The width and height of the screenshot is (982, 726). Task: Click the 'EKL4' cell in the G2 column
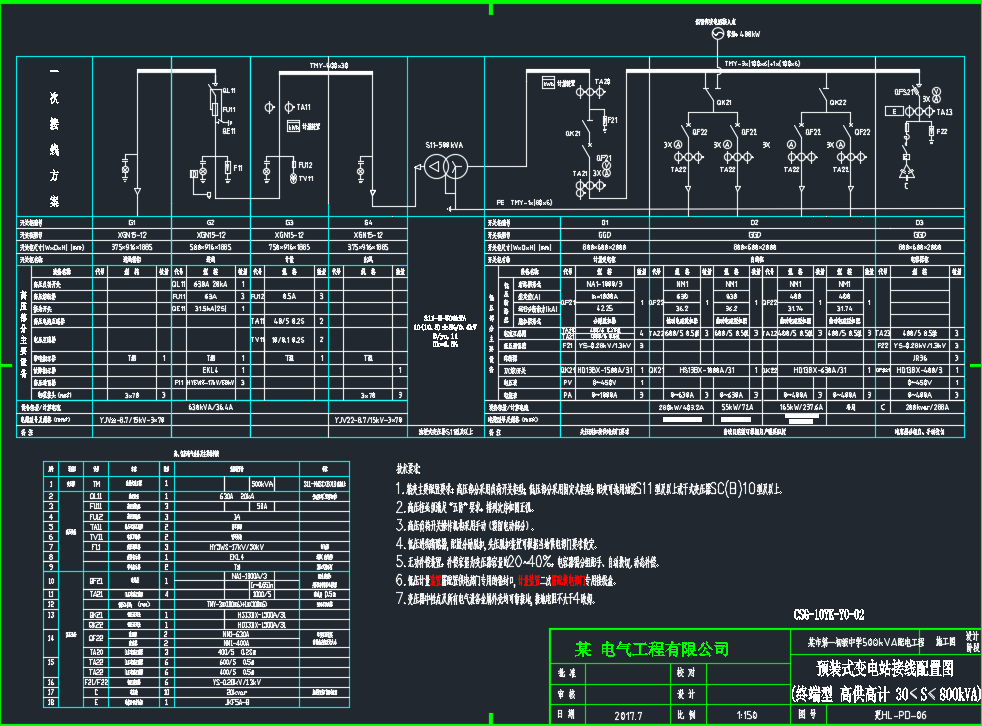(210, 370)
